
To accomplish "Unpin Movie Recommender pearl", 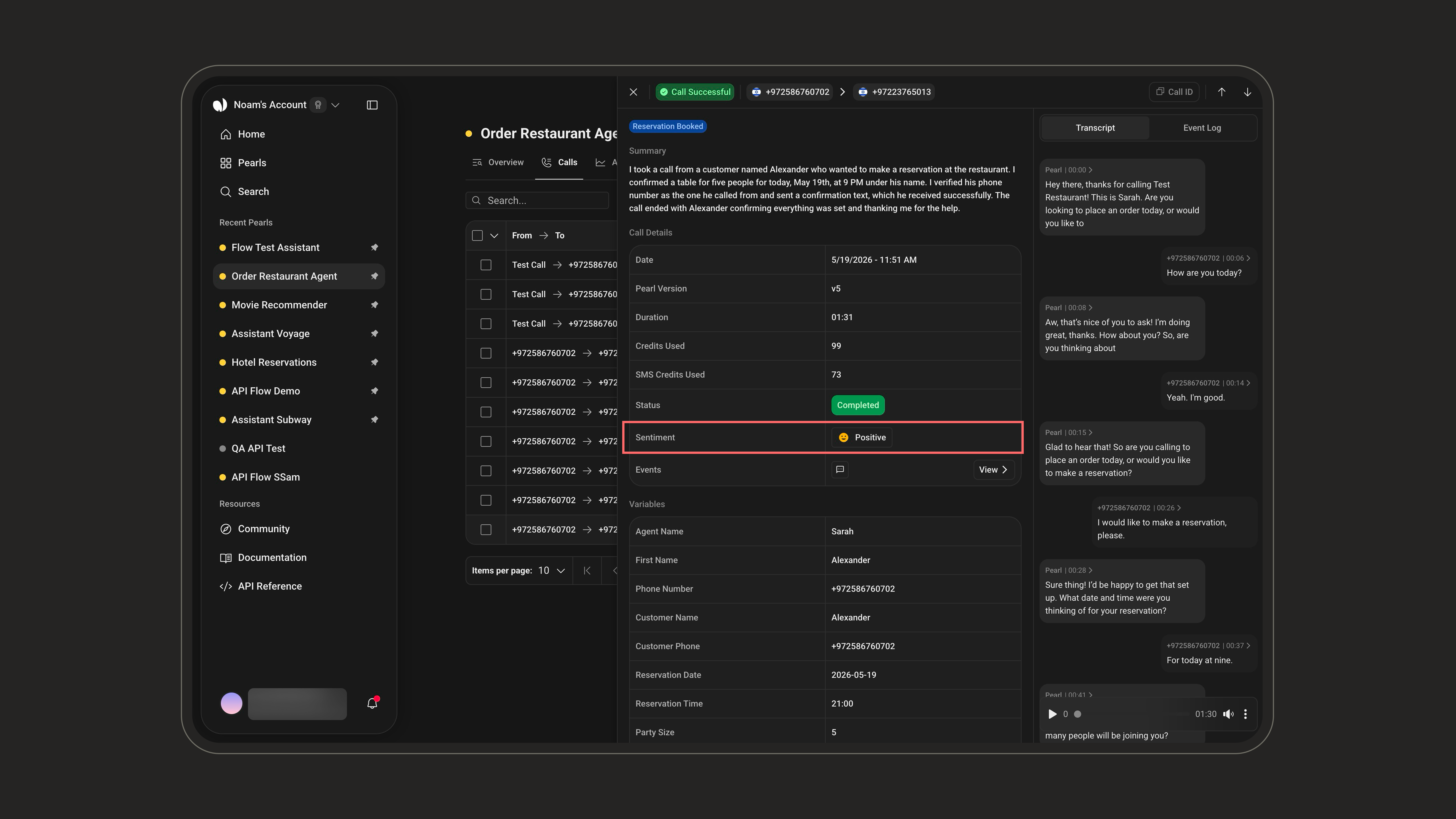I will pos(374,305).
